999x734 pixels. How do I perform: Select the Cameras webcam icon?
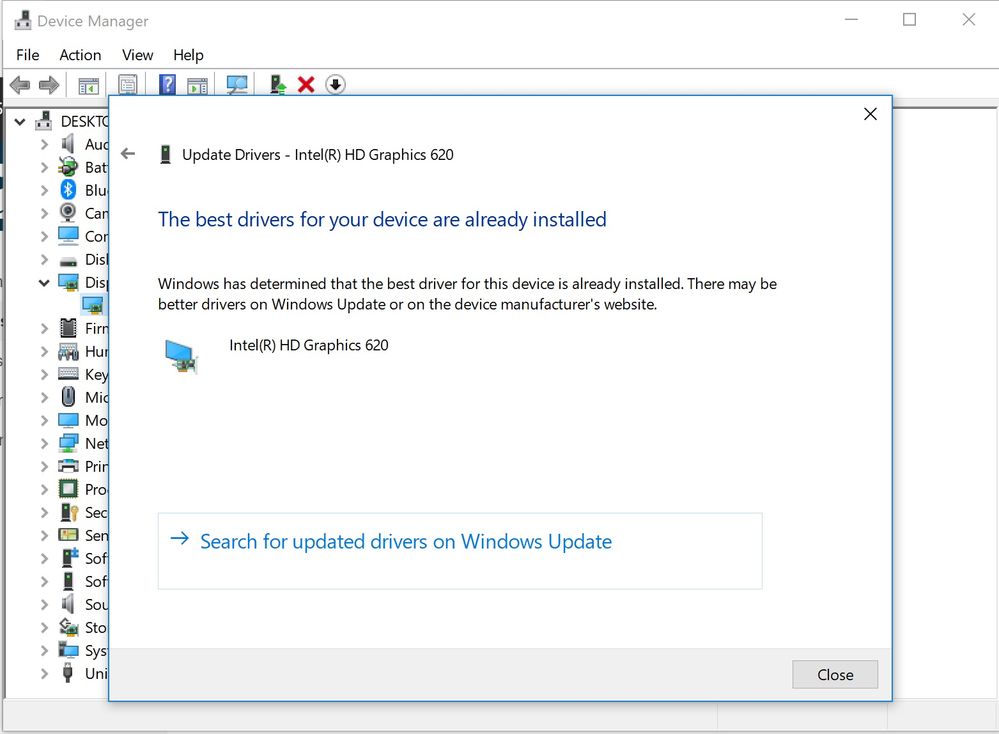[68, 213]
